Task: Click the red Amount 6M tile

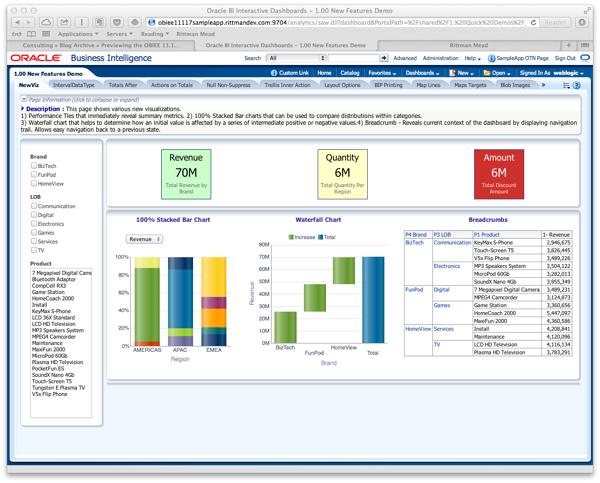Action: click(499, 174)
